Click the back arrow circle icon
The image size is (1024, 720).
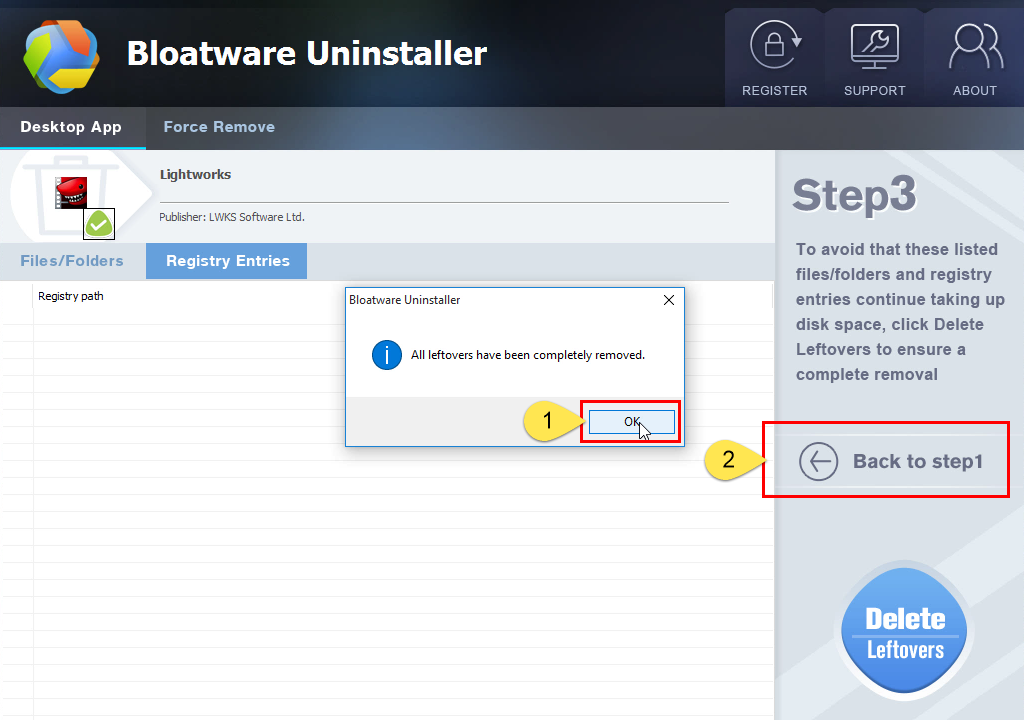tap(818, 461)
